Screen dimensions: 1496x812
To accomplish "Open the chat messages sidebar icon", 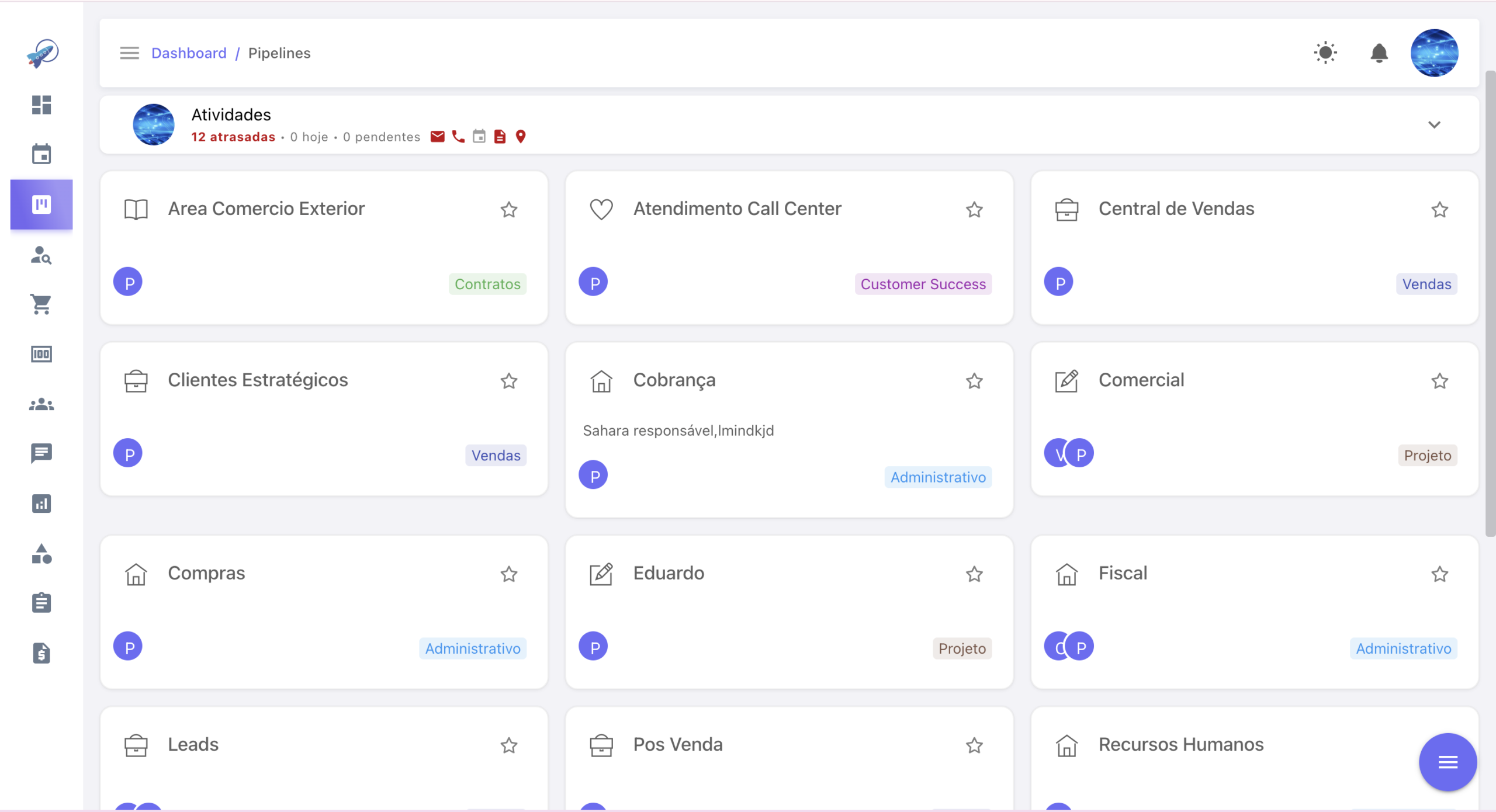I will pos(41,453).
